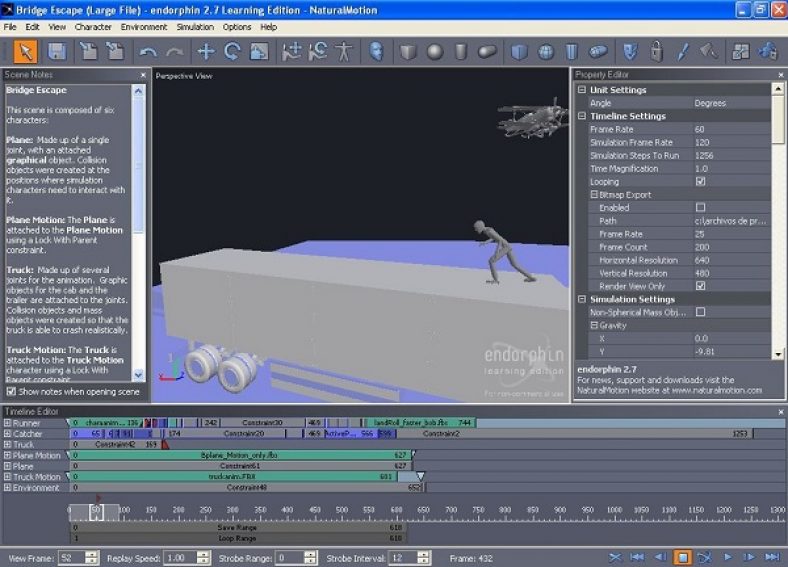Click the Undo arrow icon

click(x=148, y=51)
